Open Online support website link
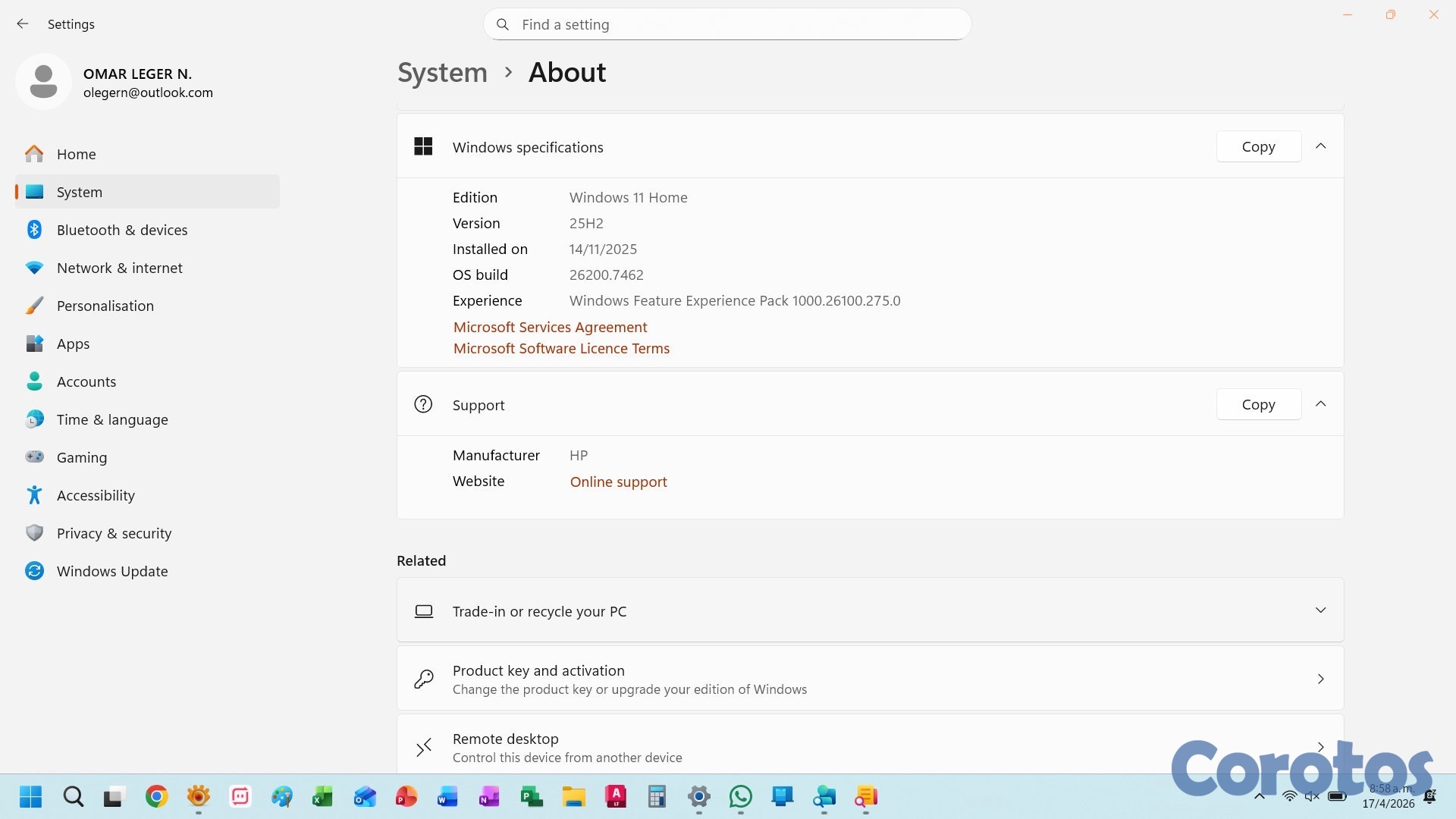The image size is (1456, 819). 618,482
